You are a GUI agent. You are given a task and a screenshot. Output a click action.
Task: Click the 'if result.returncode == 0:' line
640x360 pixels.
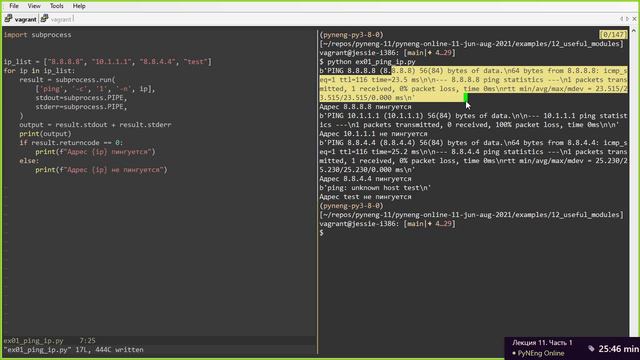coord(71,143)
